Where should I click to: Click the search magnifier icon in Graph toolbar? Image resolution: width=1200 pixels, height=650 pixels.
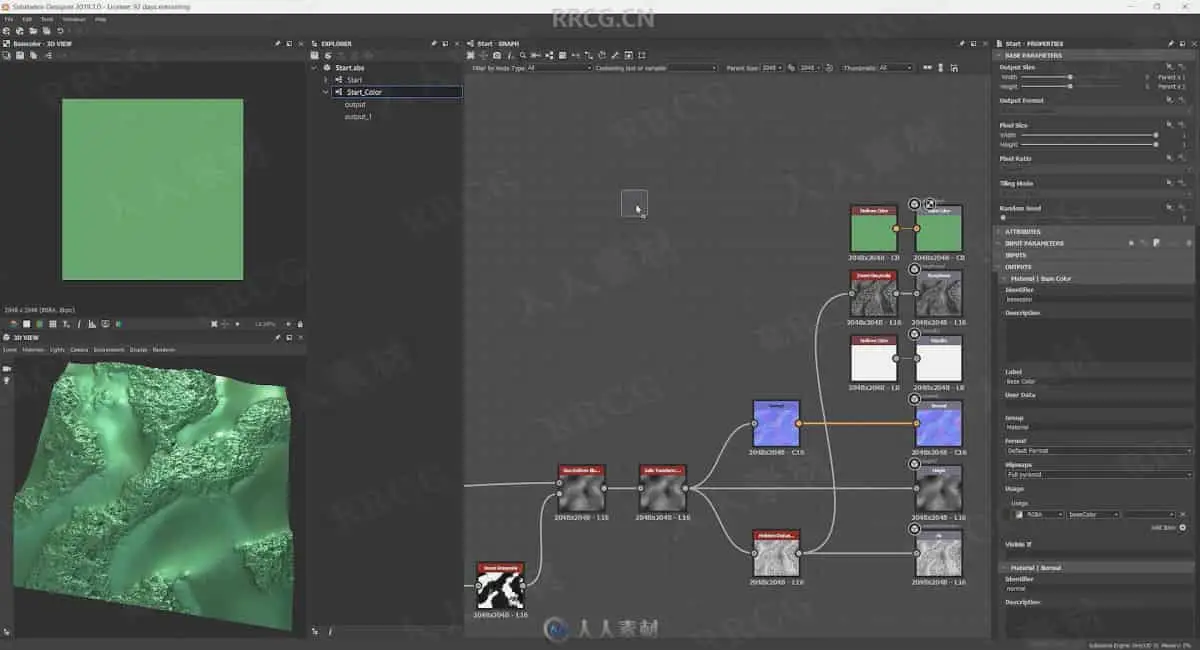click(522, 55)
